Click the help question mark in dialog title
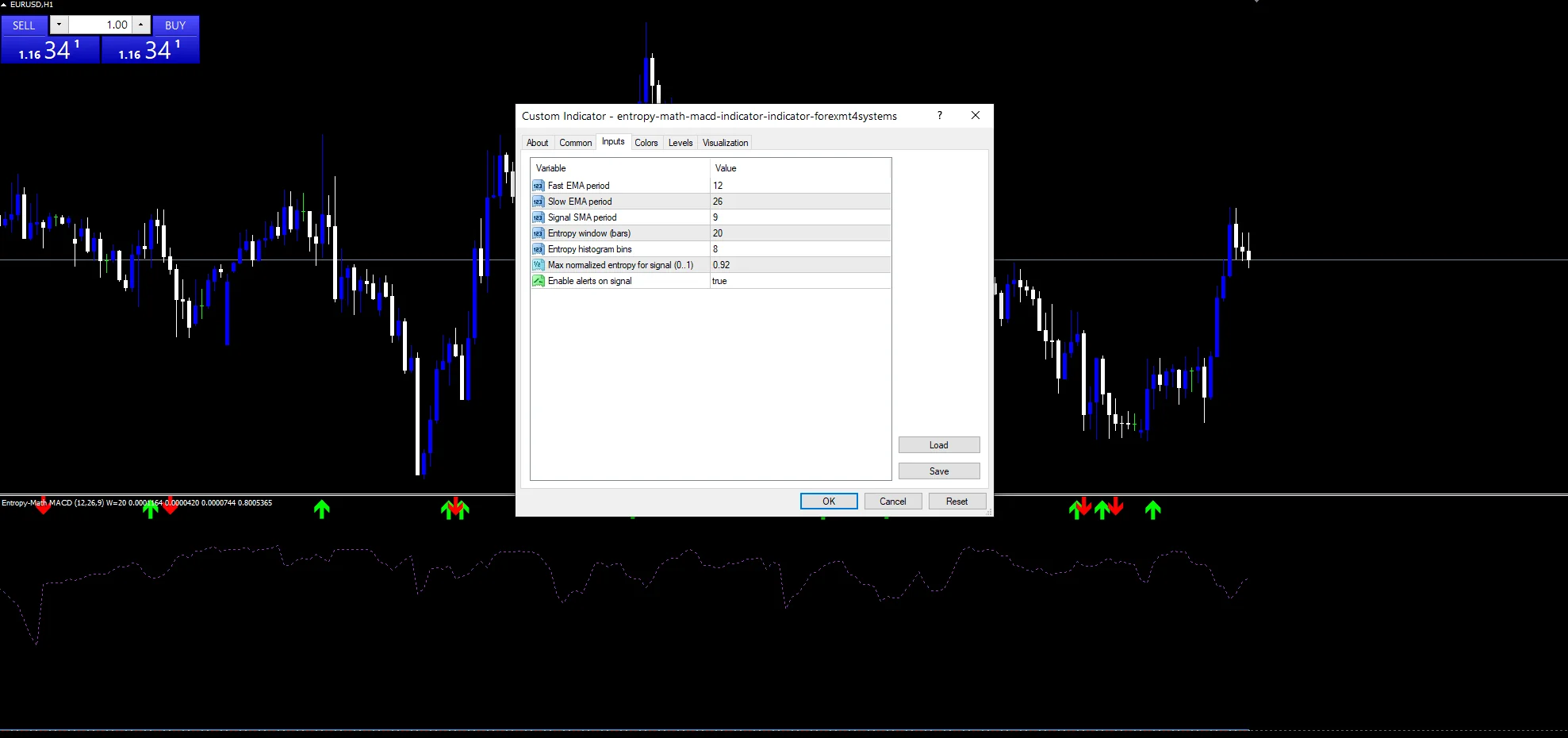The image size is (1568, 738). [x=940, y=116]
